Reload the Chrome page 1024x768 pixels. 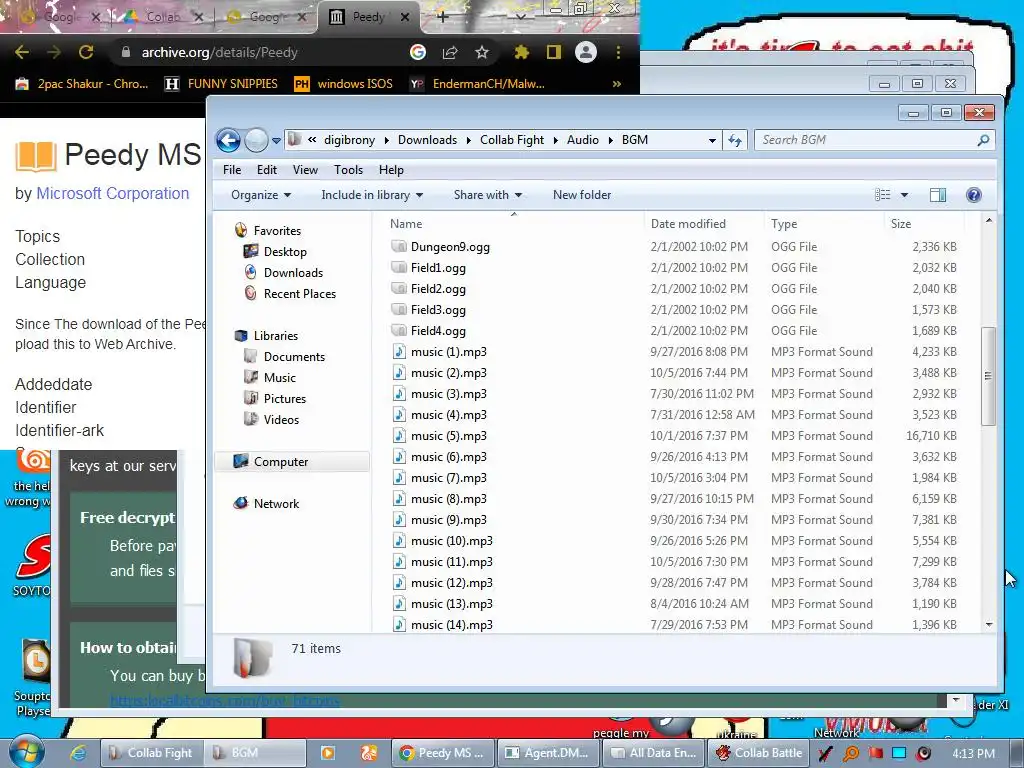click(x=86, y=52)
